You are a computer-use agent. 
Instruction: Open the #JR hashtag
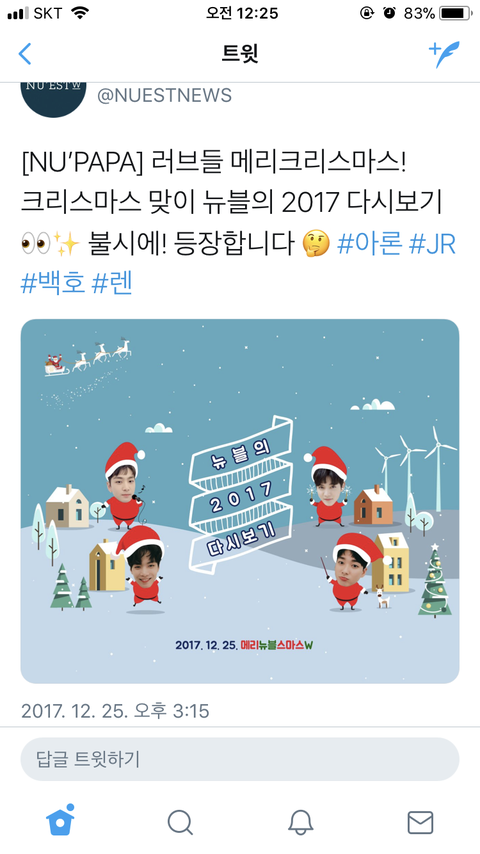432,245
